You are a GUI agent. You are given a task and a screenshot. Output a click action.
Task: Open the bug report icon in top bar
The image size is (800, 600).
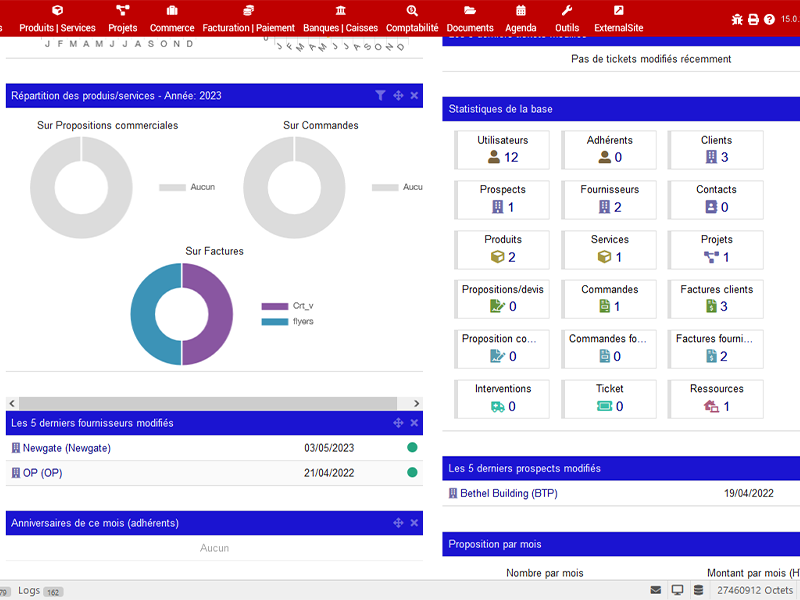pos(737,19)
